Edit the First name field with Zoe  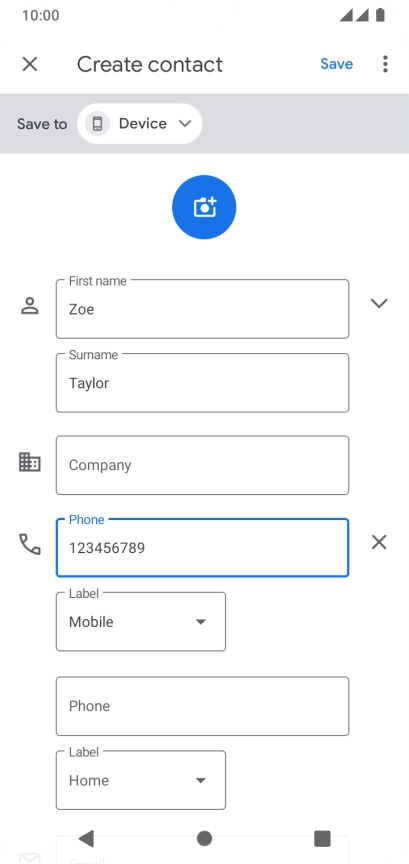click(x=202, y=309)
